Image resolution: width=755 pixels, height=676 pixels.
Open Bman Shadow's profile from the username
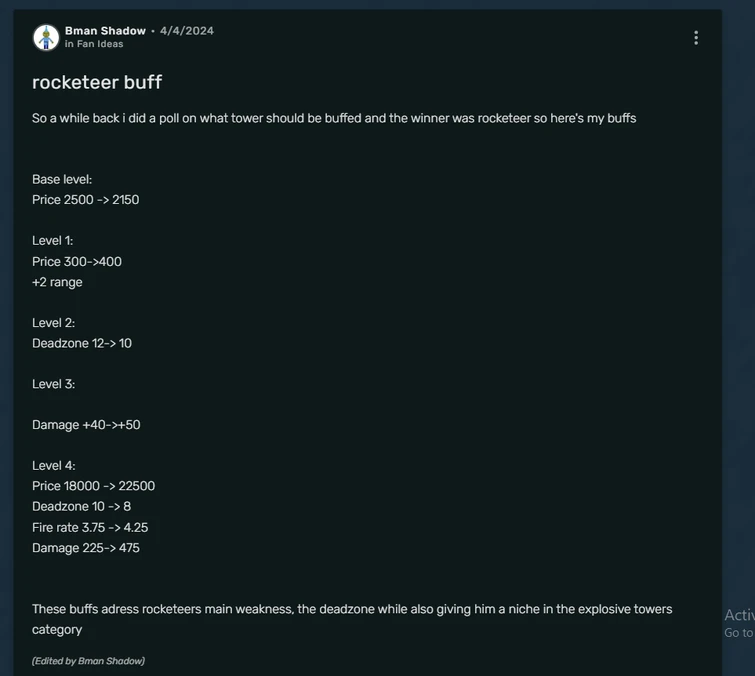(105, 31)
